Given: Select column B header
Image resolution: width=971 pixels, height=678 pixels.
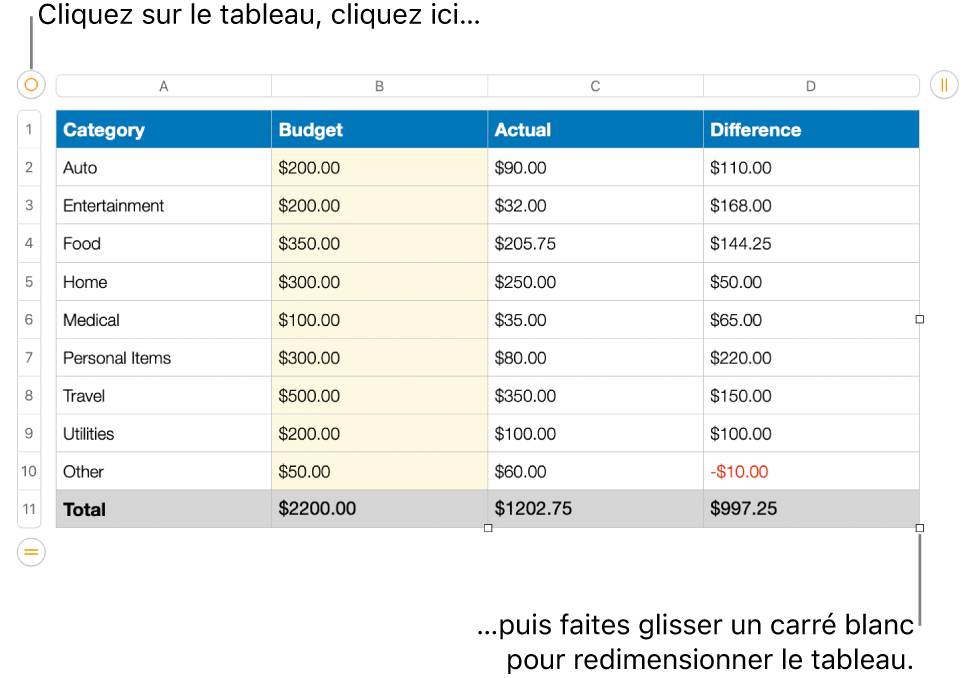Looking at the screenshot, I should coord(380,85).
